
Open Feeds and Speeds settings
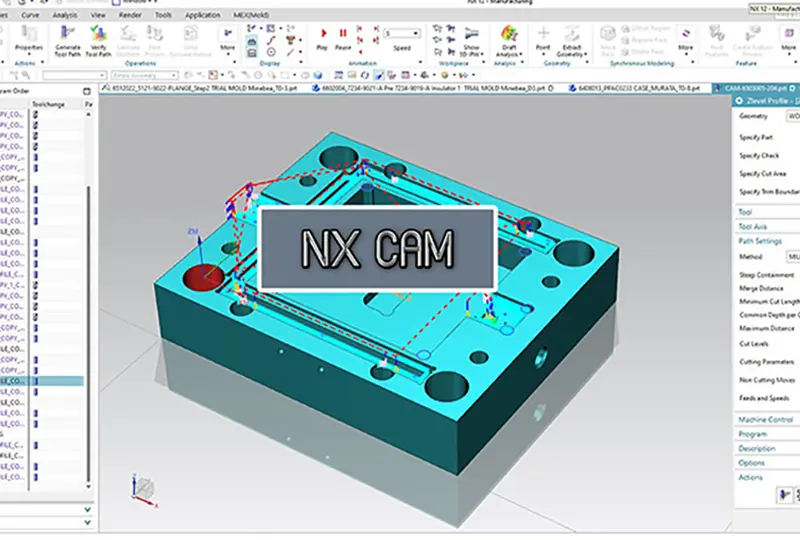point(764,398)
